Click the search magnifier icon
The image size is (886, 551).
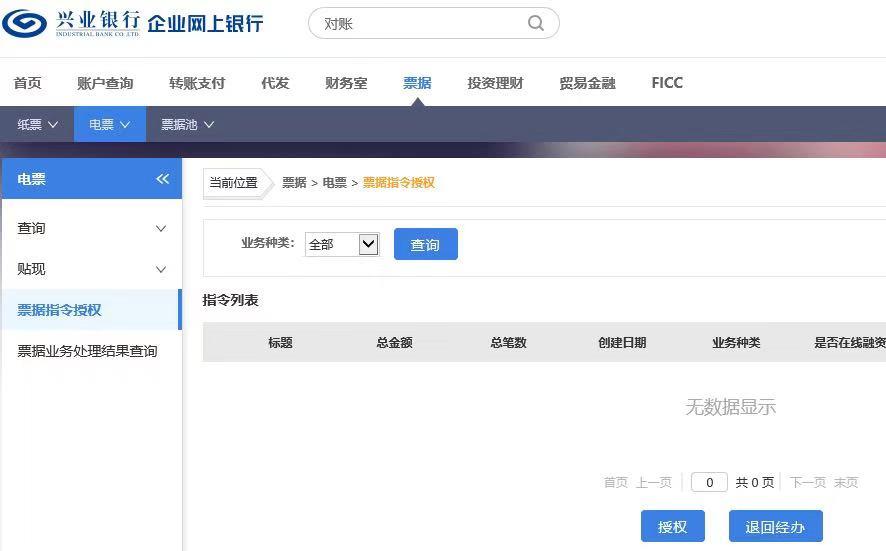(536, 23)
